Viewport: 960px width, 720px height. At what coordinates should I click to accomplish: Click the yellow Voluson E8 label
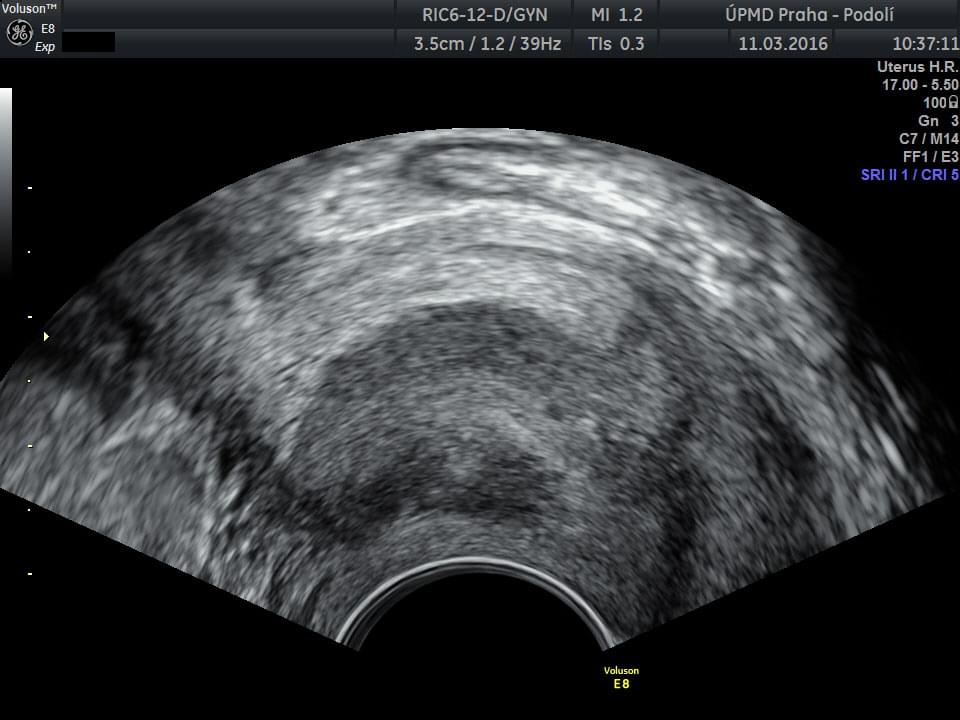coord(621,677)
